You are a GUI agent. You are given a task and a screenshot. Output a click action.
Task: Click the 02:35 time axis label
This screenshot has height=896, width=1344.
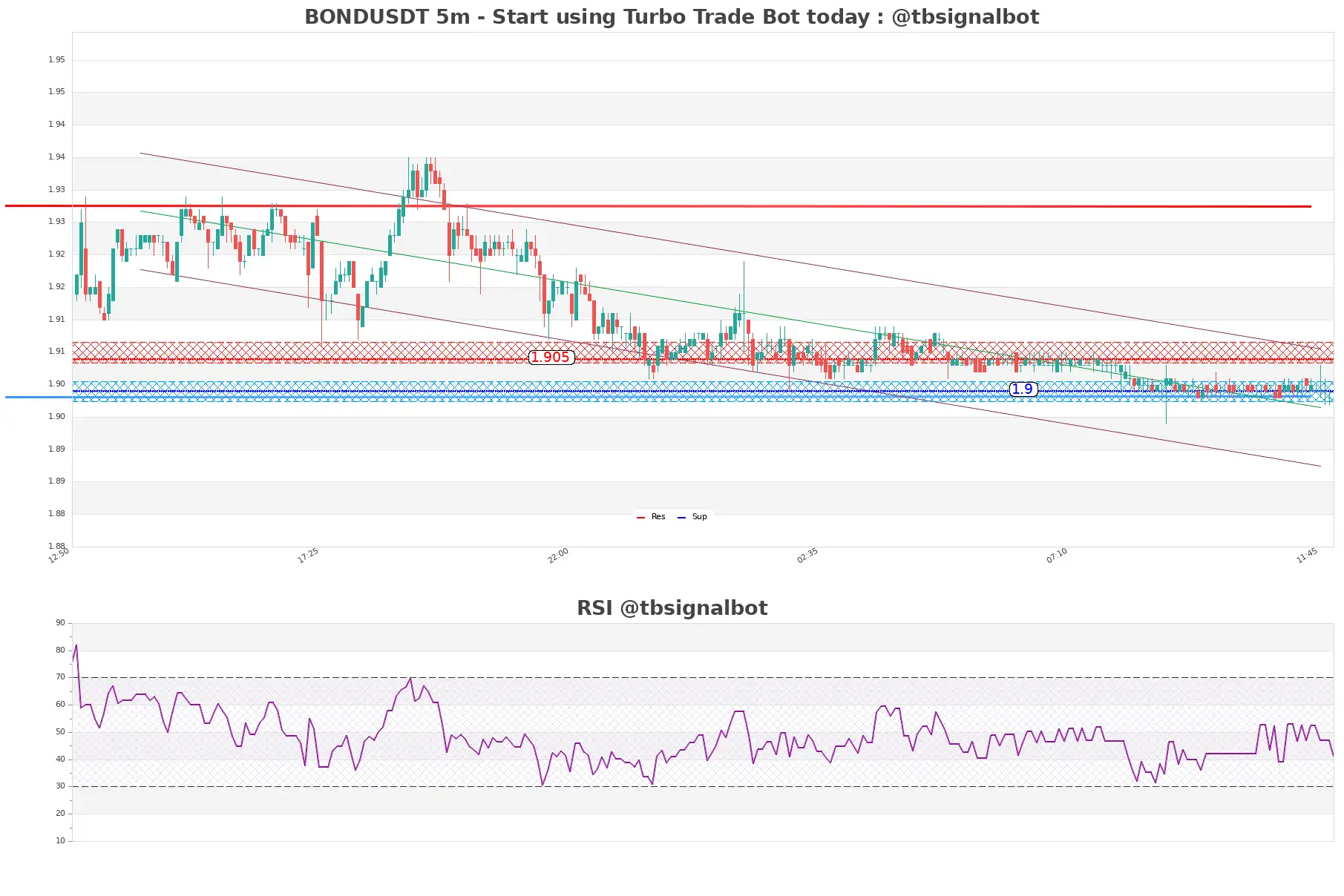tap(807, 556)
